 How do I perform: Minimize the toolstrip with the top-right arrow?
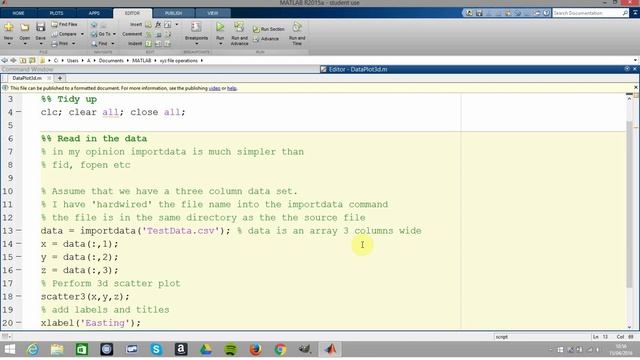[635, 13]
